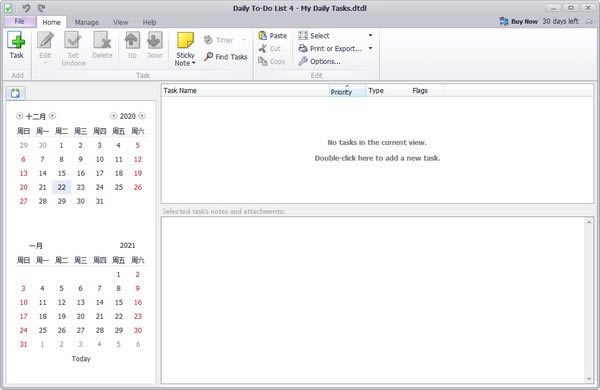
Task: Open Sticky Note yellow icon
Action: (x=185, y=41)
